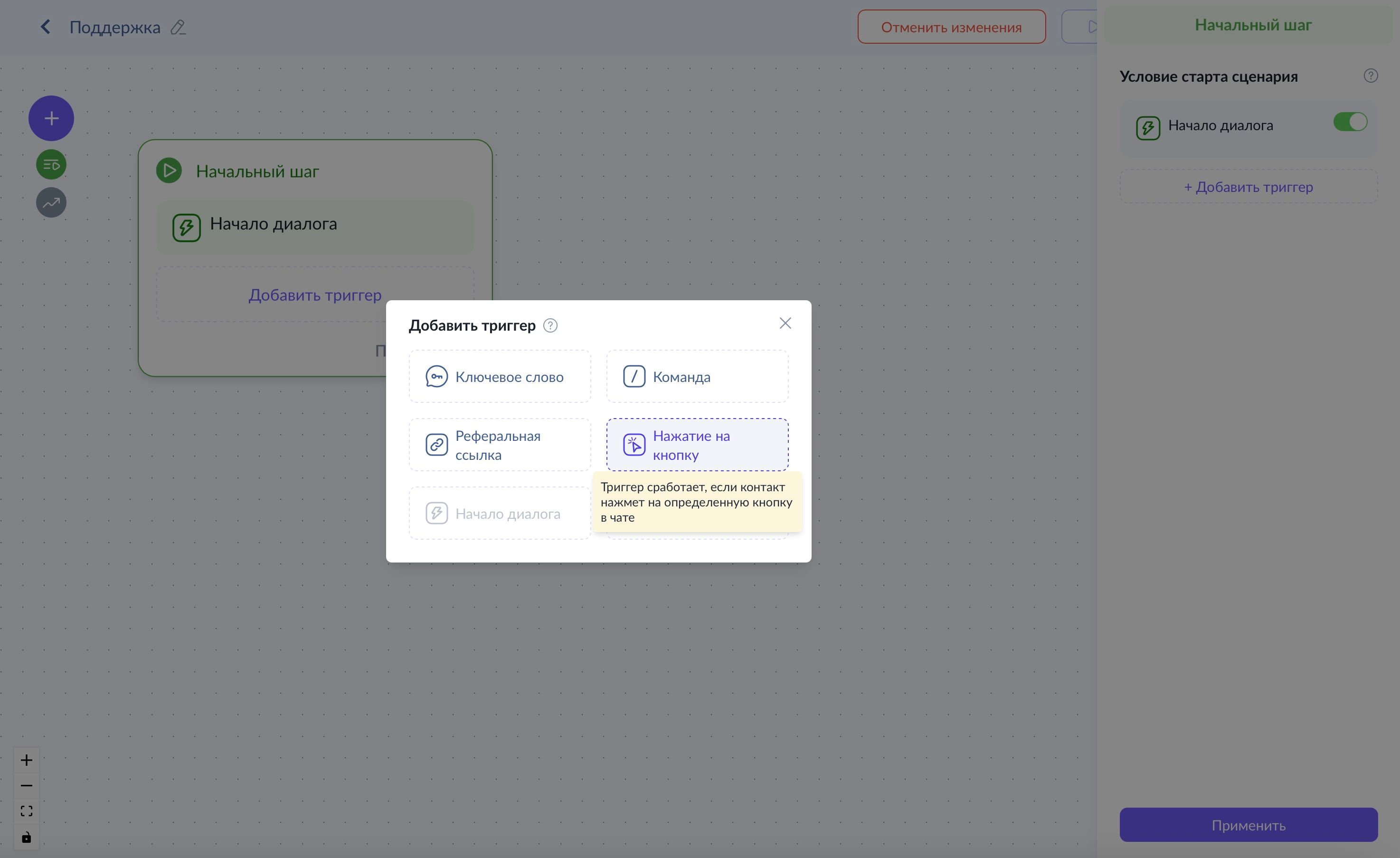Select Реферальная ссылка trigger
Viewport: 1400px width, 858px height.
tap(500, 445)
